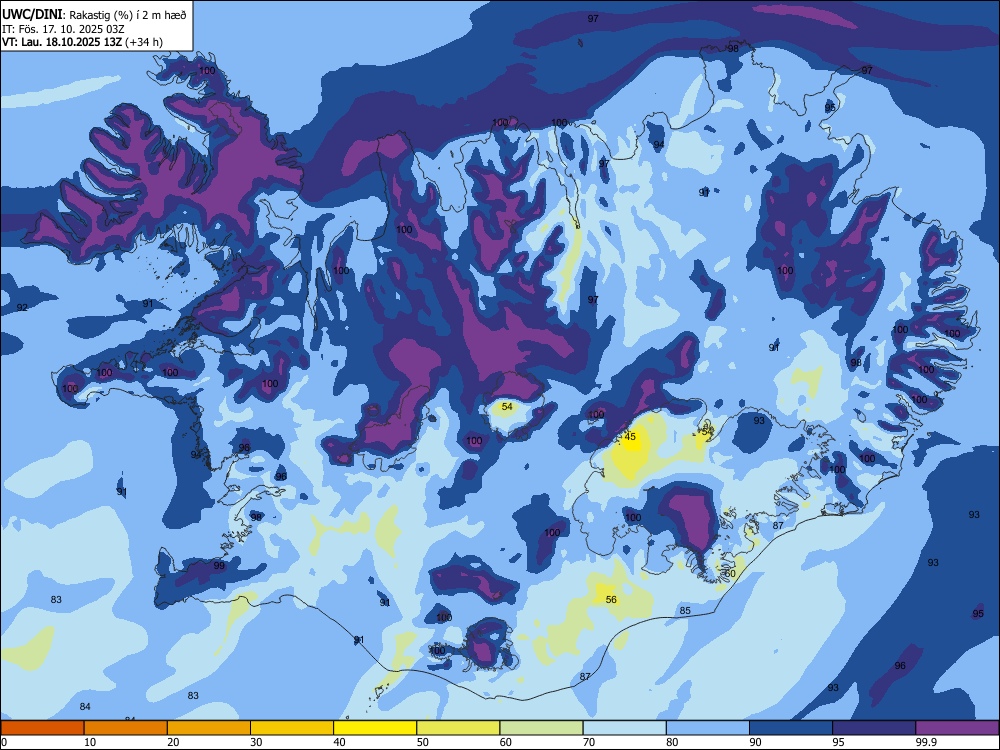Click the 40–50 bright yellow legend swatch
The width and height of the screenshot is (1000, 750).
coord(375,728)
